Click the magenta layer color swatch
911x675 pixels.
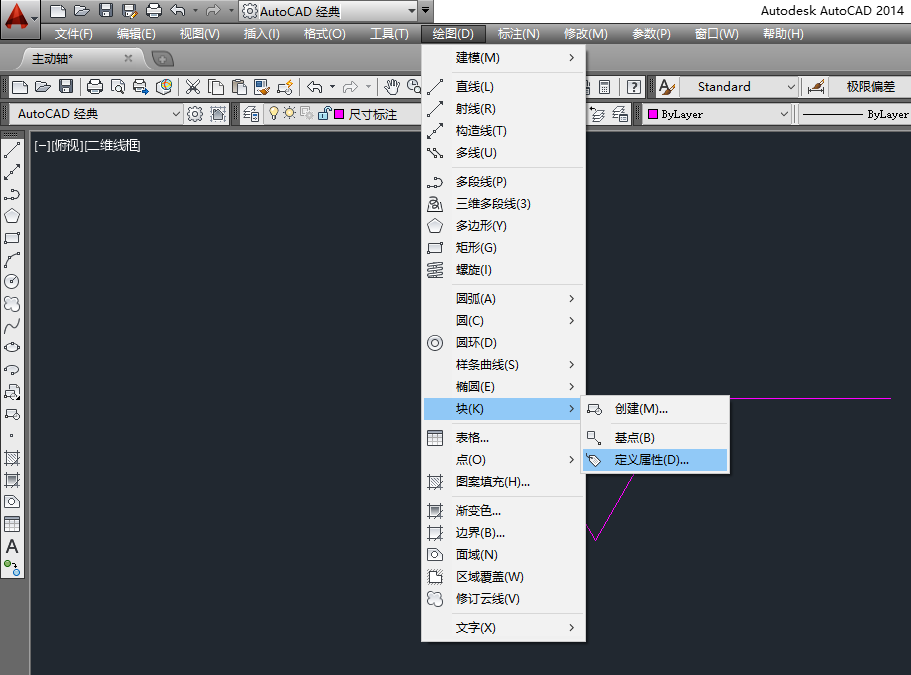click(339, 114)
